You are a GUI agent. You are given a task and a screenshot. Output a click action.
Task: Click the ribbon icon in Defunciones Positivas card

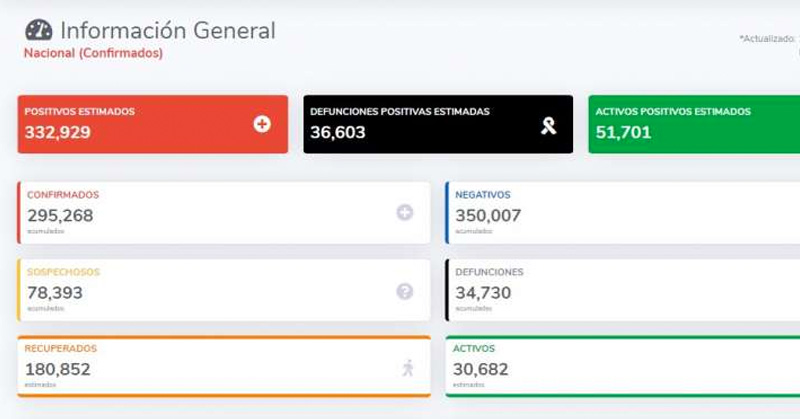(548, 125)
